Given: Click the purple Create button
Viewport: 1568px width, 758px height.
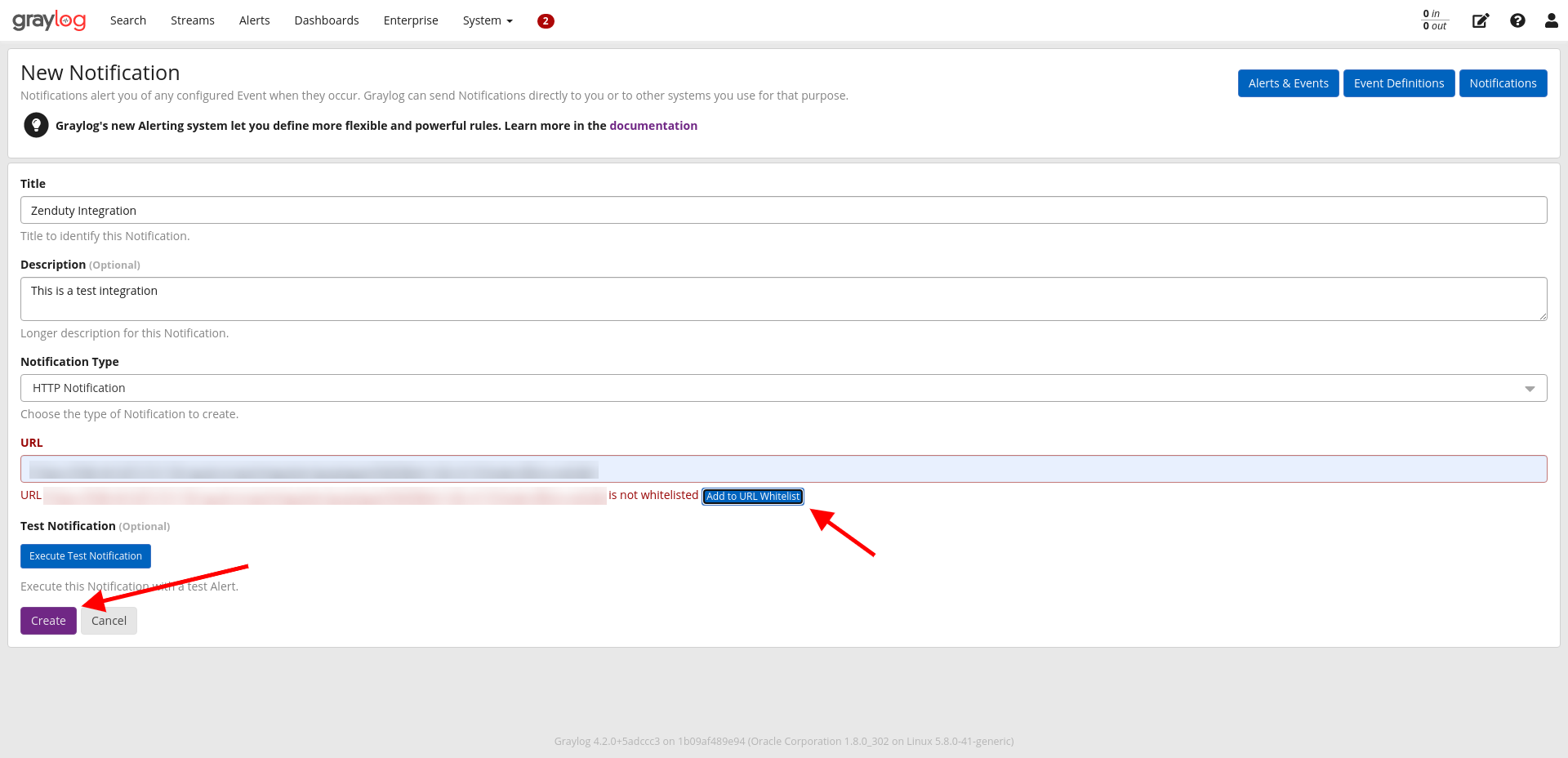Looking at the screenshot, I should coord(48,621).
